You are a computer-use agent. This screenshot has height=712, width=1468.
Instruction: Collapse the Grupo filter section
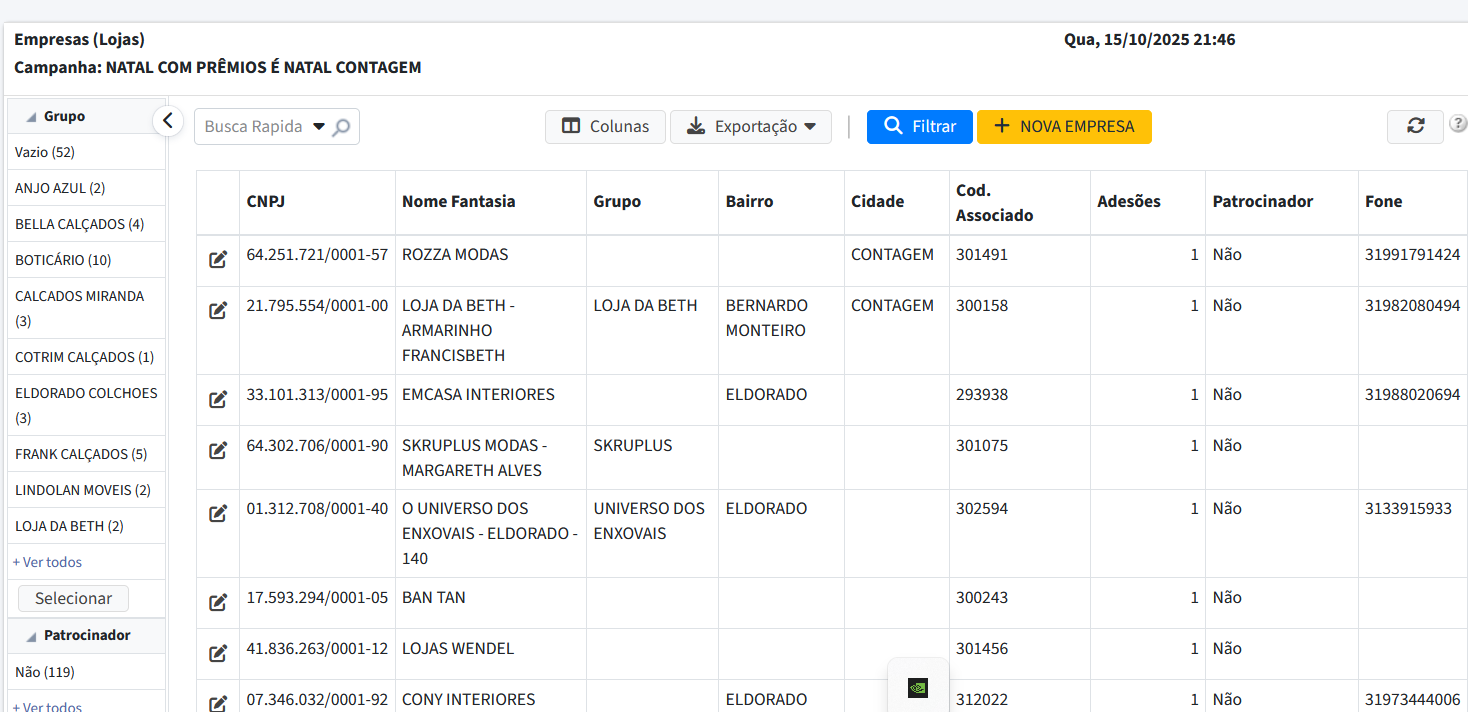pos(30,117)
